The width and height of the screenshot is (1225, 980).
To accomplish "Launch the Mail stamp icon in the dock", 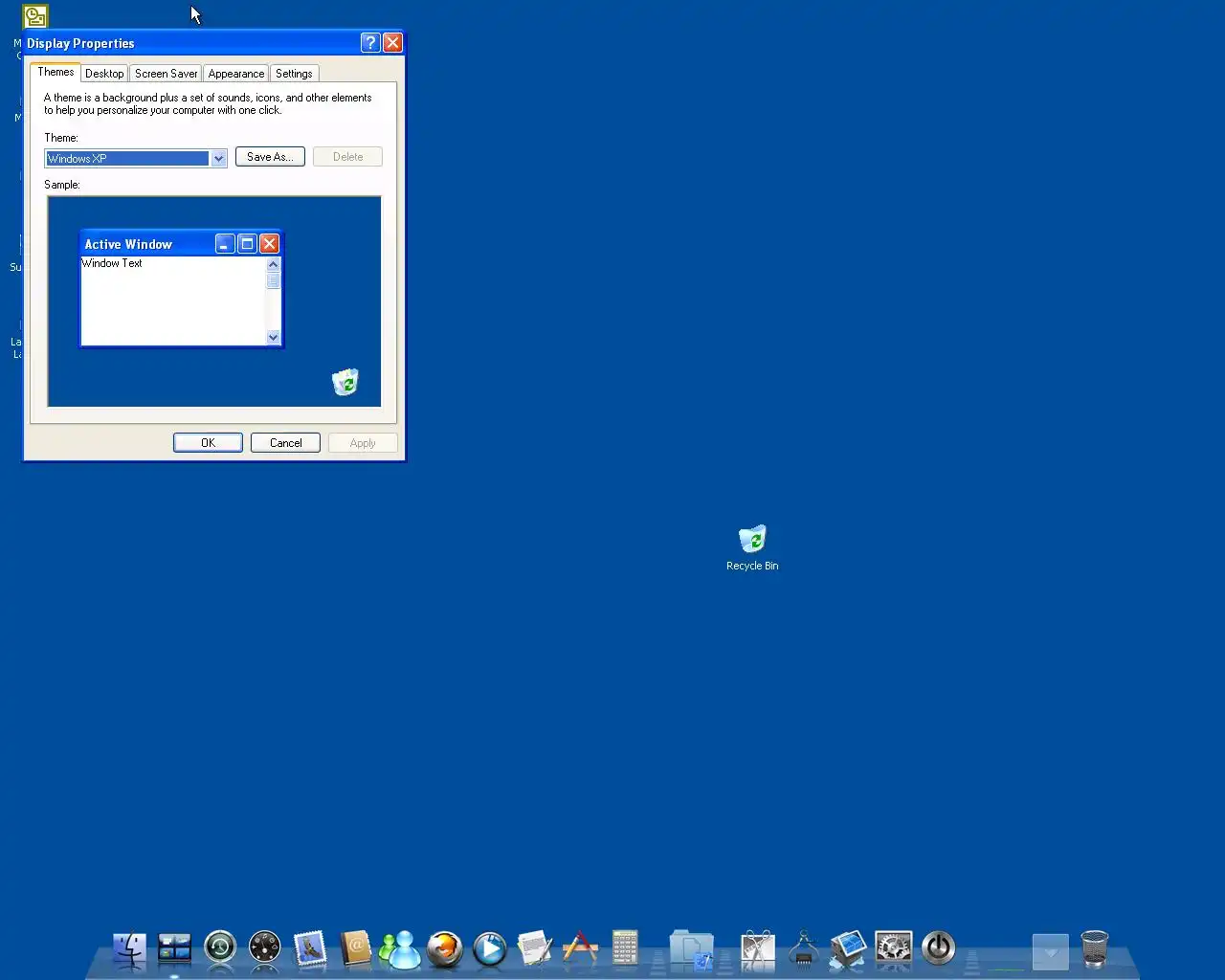I will pyautogui.click(x=310, y=948).
